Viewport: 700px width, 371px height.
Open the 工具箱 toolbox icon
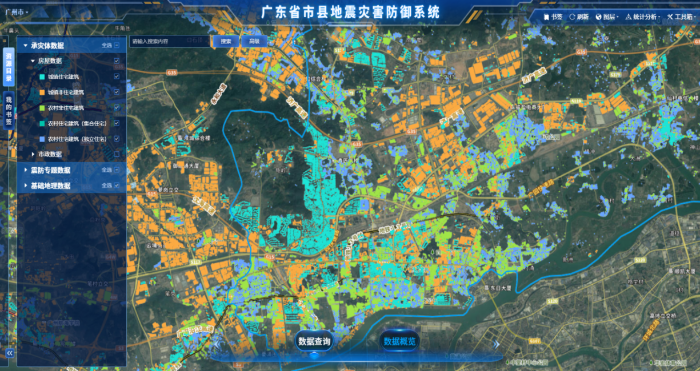(670, 17)
